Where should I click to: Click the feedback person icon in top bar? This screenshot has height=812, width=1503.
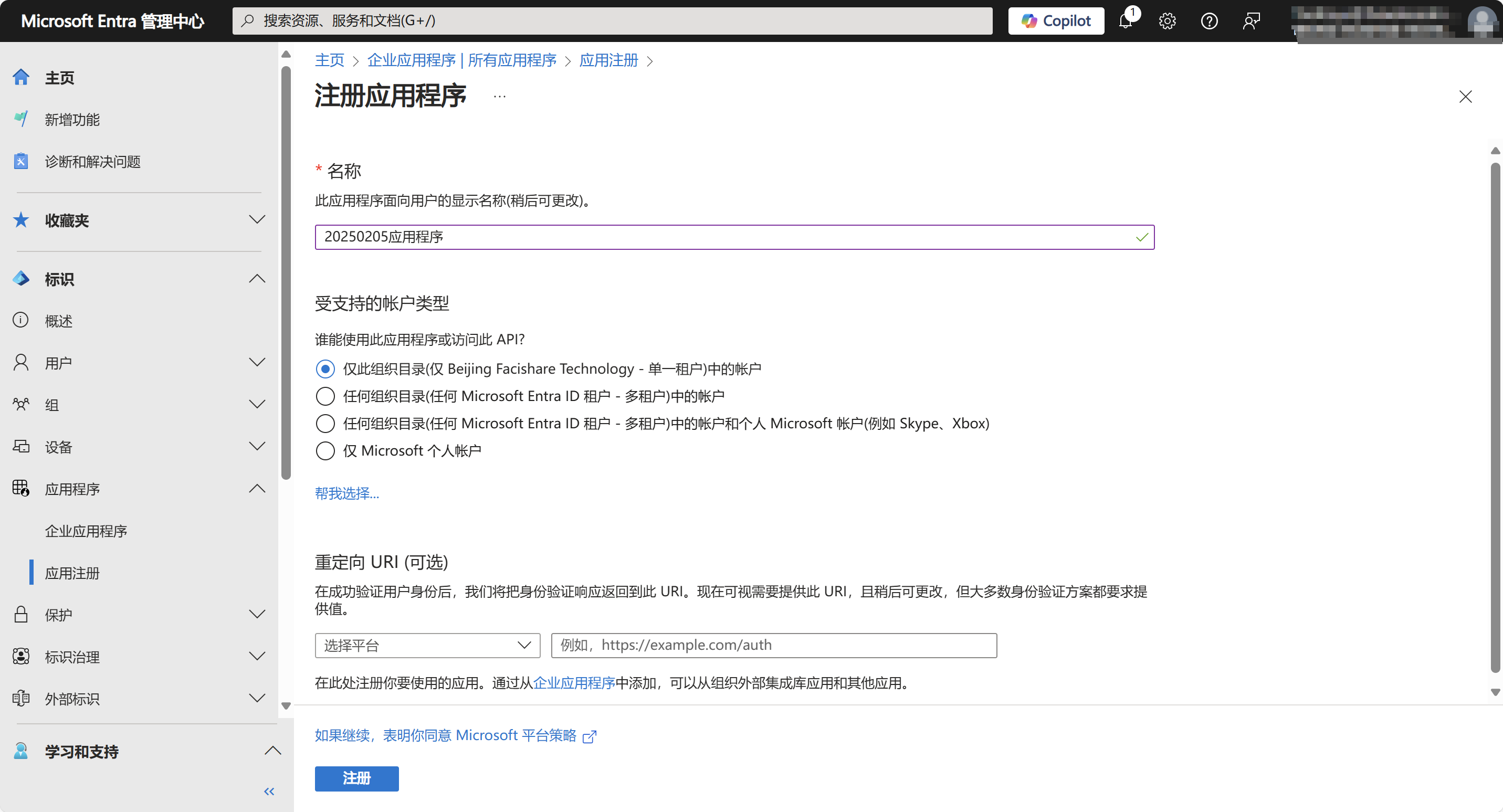1251,21
